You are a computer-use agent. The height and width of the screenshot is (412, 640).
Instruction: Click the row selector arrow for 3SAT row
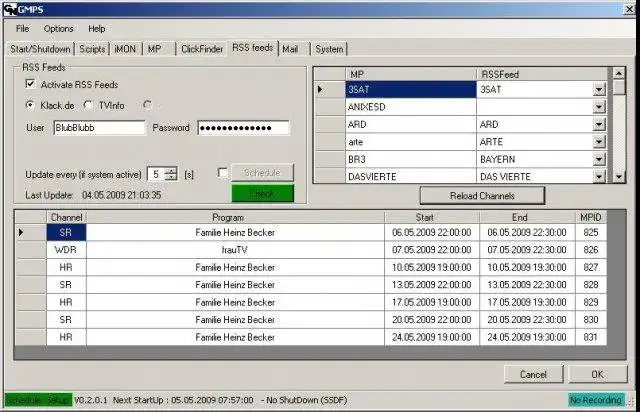click(329, 89)
